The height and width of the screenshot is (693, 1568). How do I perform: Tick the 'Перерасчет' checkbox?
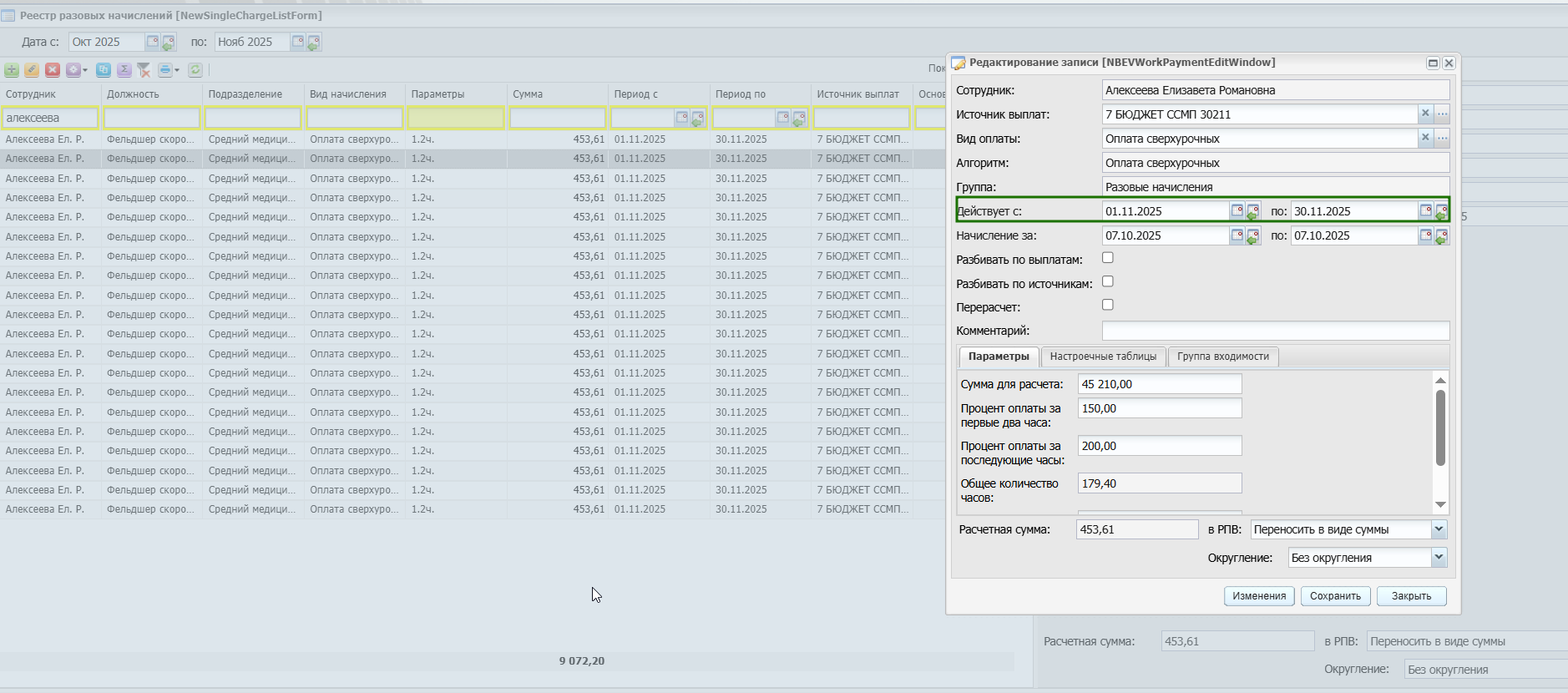click(x=1108, y=305)
